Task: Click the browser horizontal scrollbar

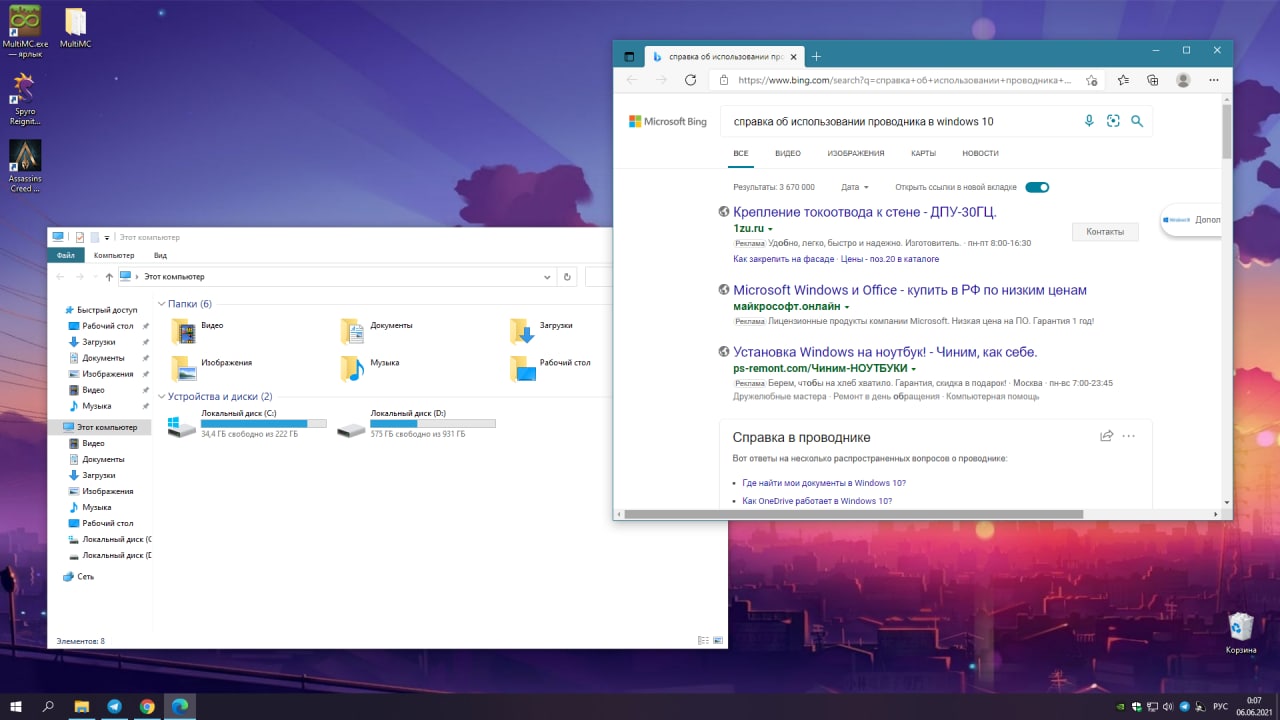Action: 853,514
